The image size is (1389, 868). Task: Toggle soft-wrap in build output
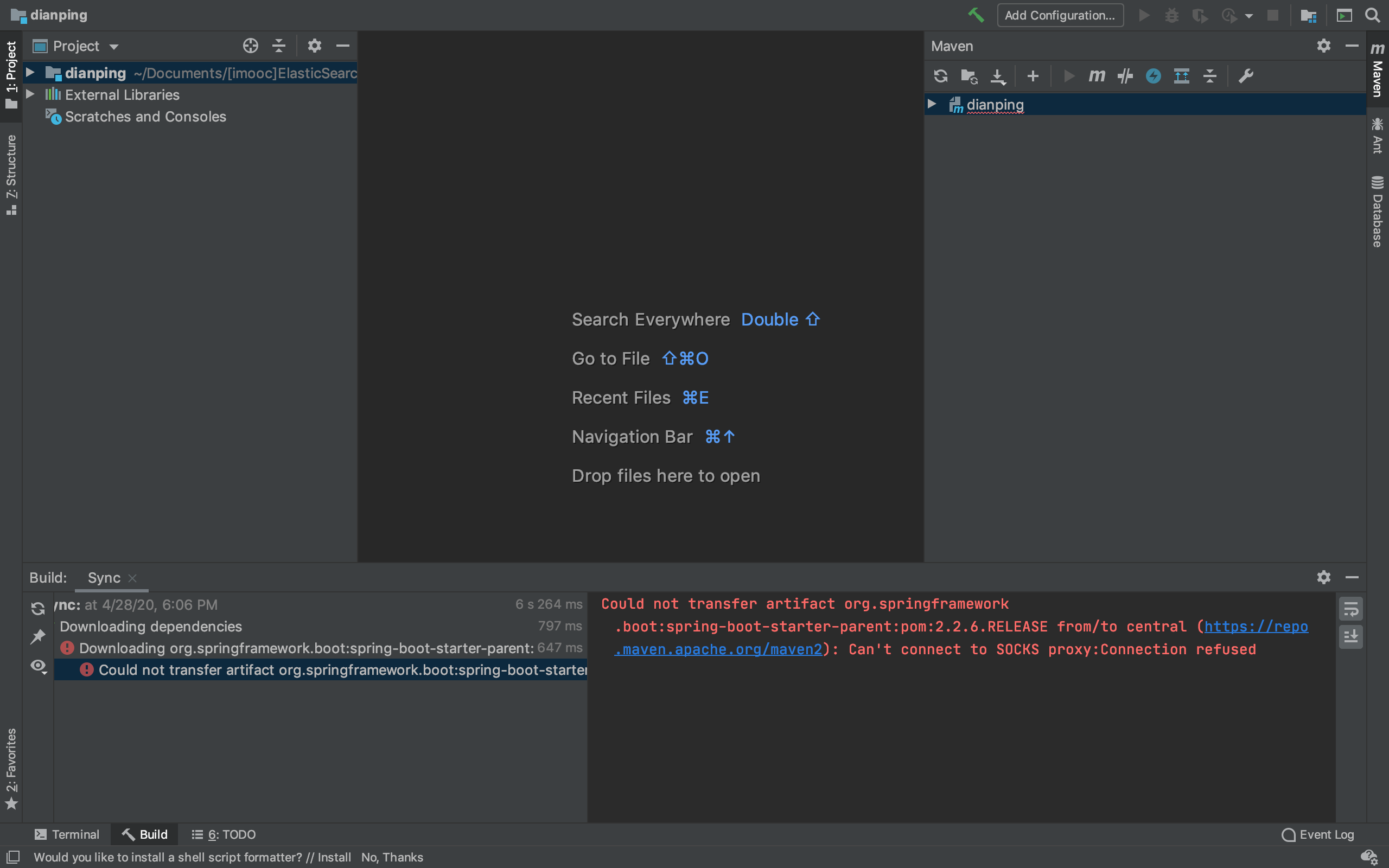click(x=1350, y=609)
